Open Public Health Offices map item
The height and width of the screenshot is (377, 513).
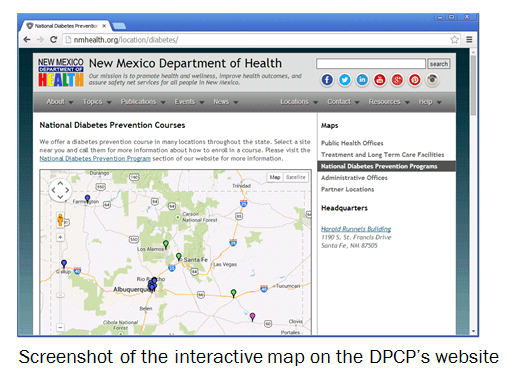coord(352,143)
